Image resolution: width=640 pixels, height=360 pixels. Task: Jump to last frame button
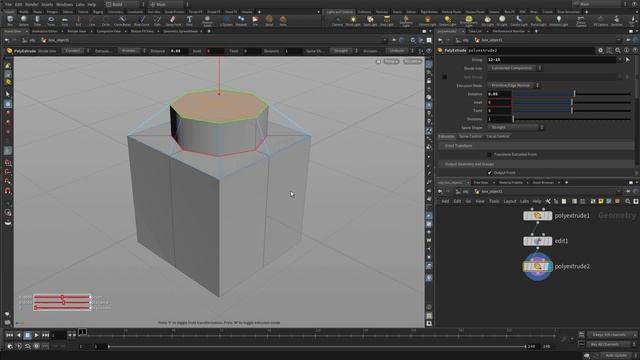click(45, 335)
